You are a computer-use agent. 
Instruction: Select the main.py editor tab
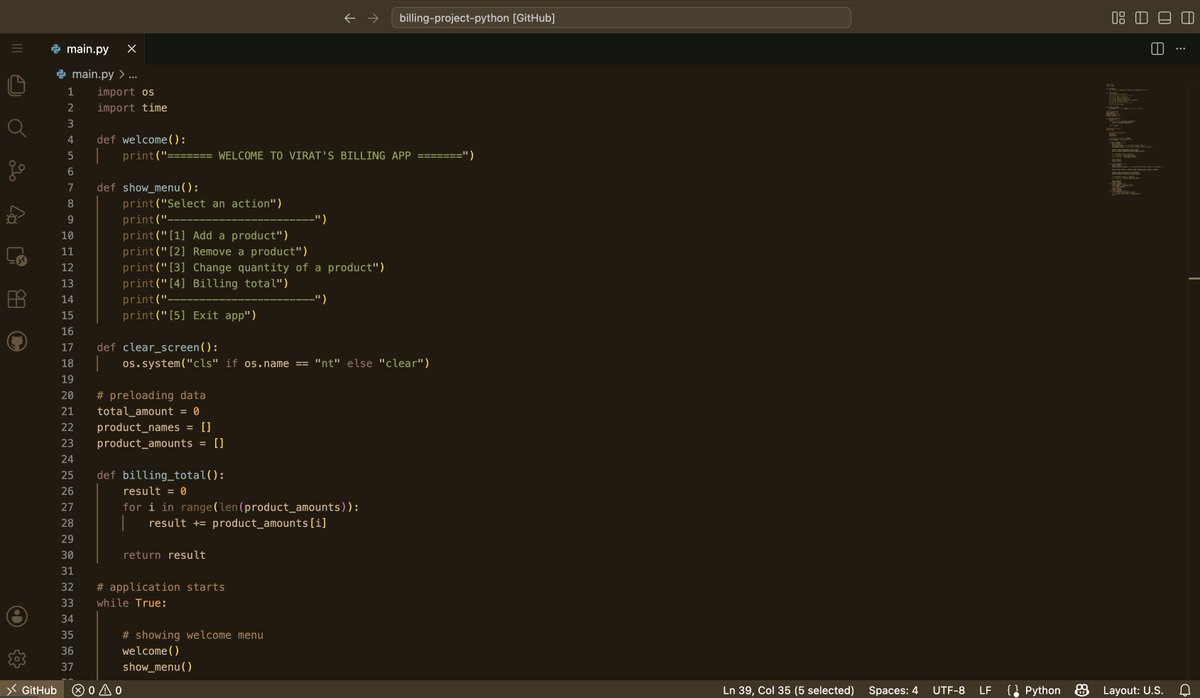pyautogui.click(x=95, y=48)
